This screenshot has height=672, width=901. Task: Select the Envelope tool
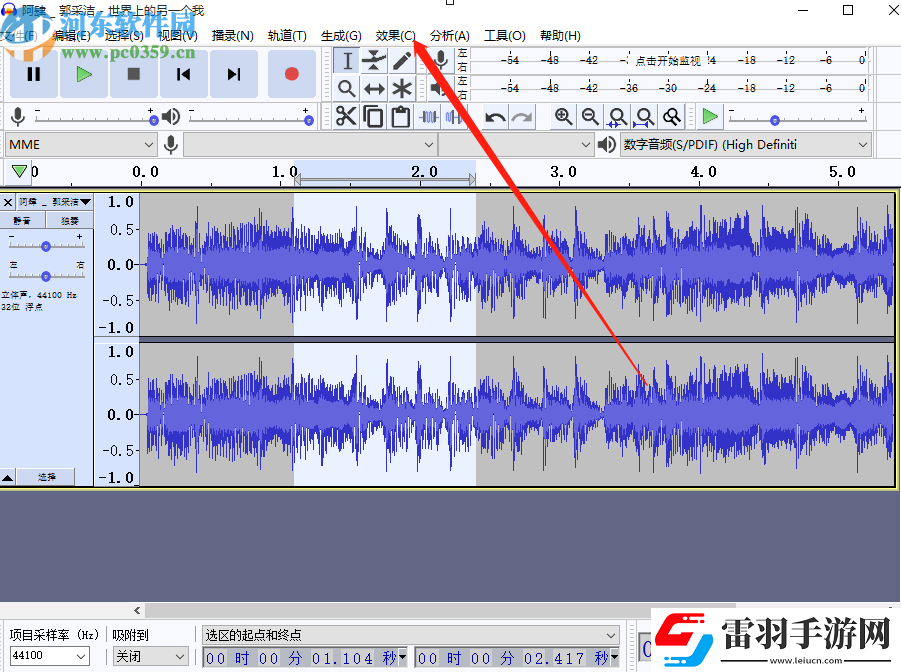(374, 61)
